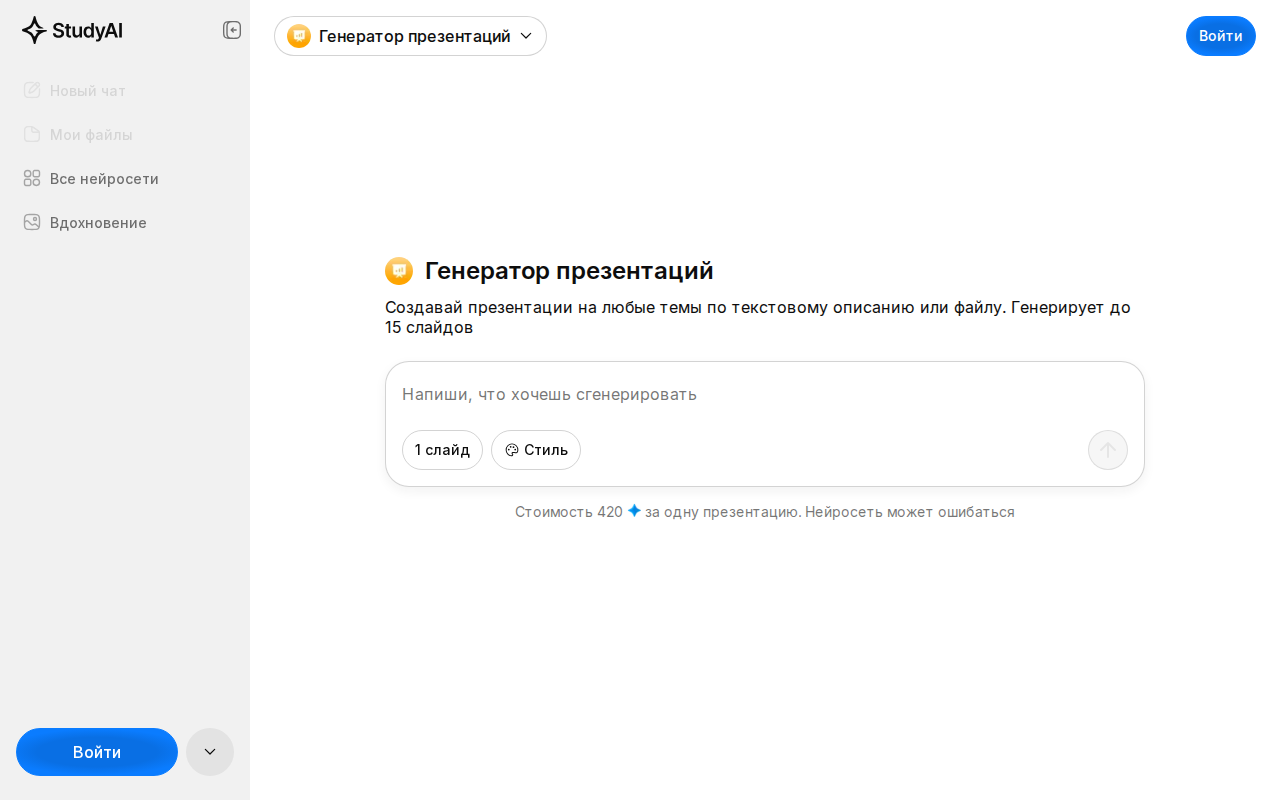Click the StudyAI logo
This screenshot has width=1280, height=800.
pyautogui.click(x=72, y=30)
